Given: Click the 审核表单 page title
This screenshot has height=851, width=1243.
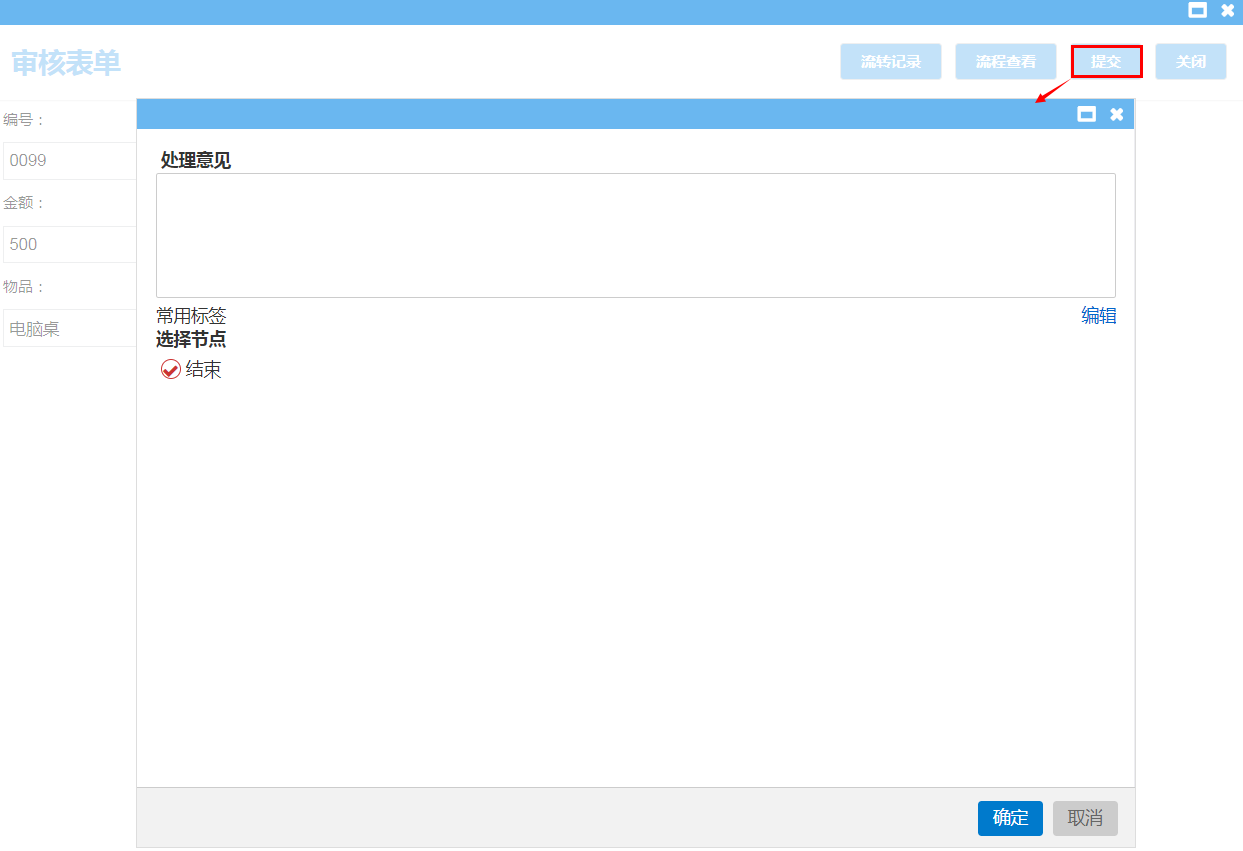Looking at the screenshot, I should [66, 63].
